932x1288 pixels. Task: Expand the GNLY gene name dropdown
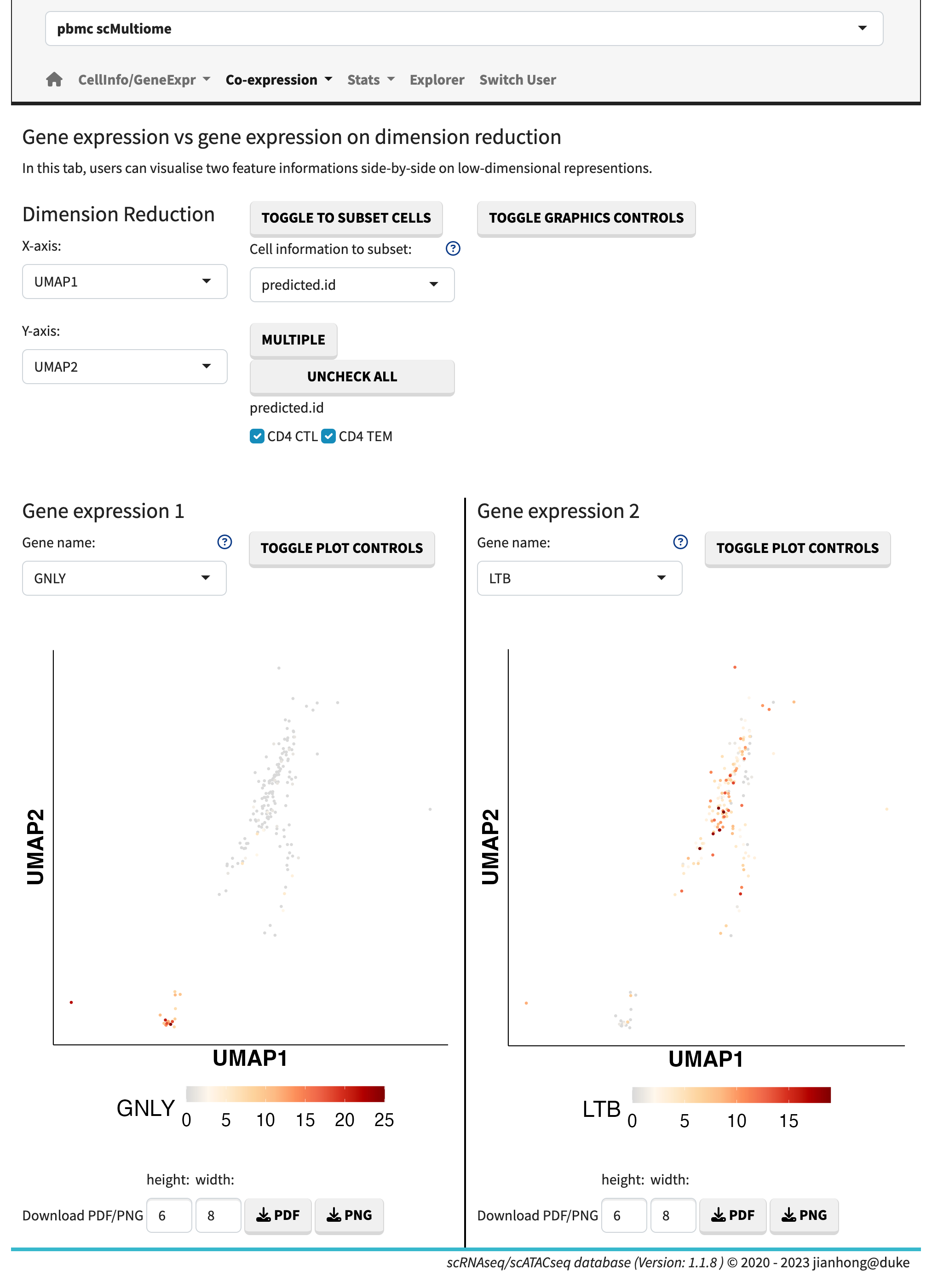click(x=124, y=578)
